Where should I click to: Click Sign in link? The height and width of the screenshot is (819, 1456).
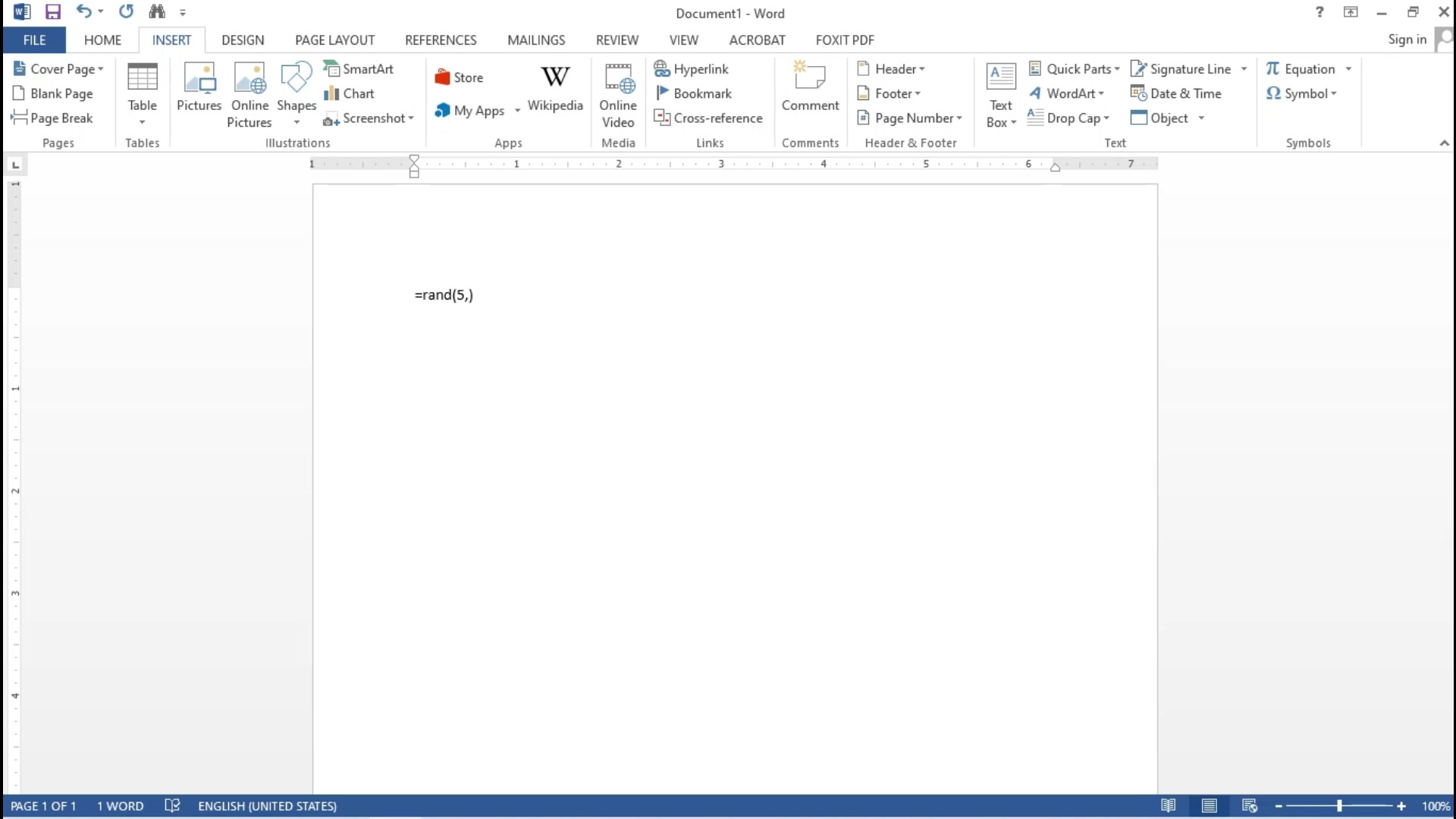click(1407, 39)
